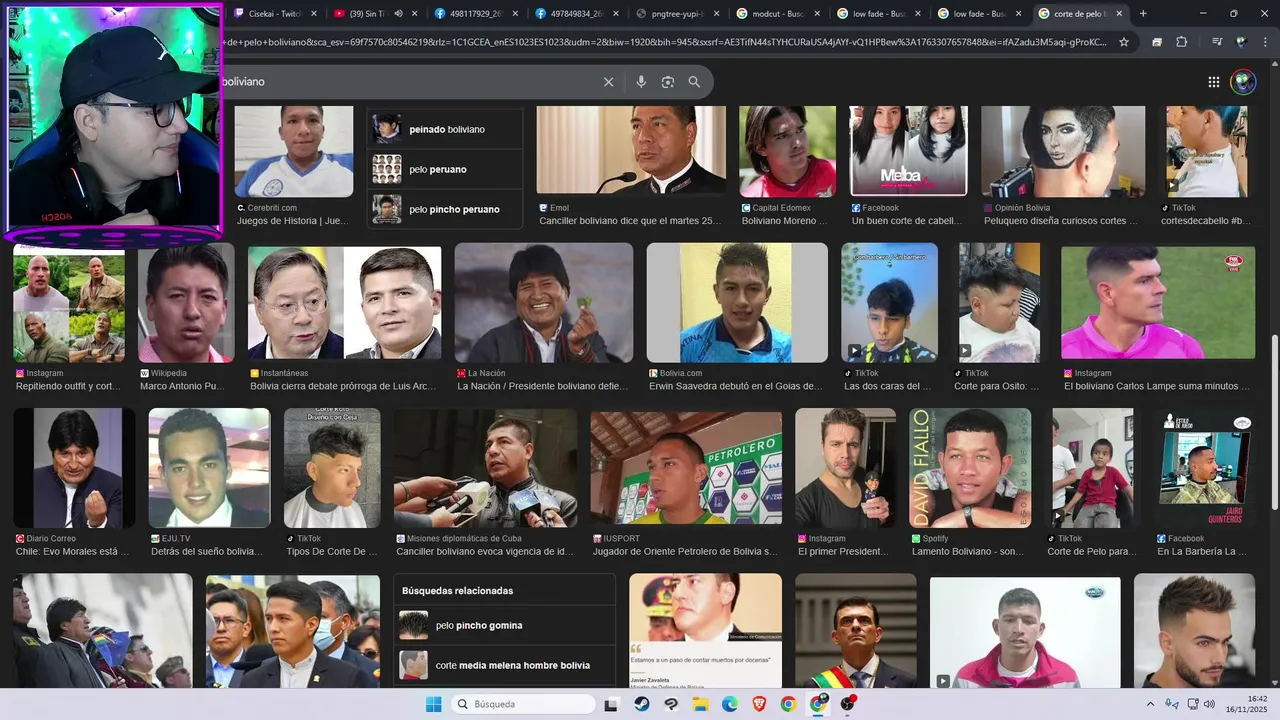1280x720 pixels.
Task: Open Bolivia.com Erwin Saavedra image
Action: (737, 302)
